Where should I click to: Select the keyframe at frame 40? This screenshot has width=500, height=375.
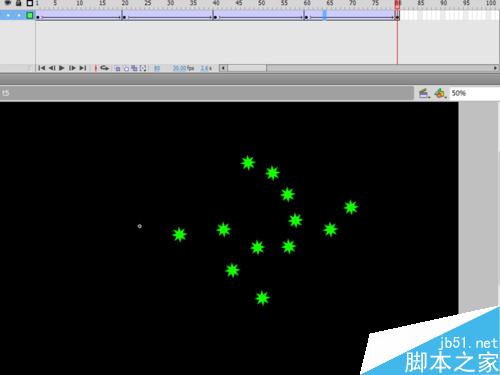pyautogui.click(x=215, y=16)
